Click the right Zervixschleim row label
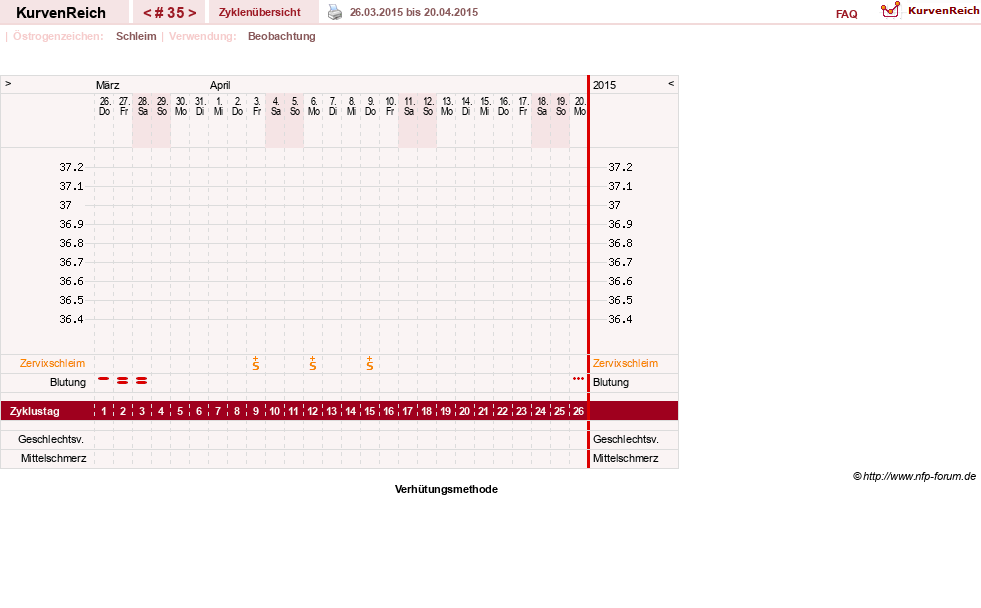Viewport: 981px width, 608px height. [626, 363]
